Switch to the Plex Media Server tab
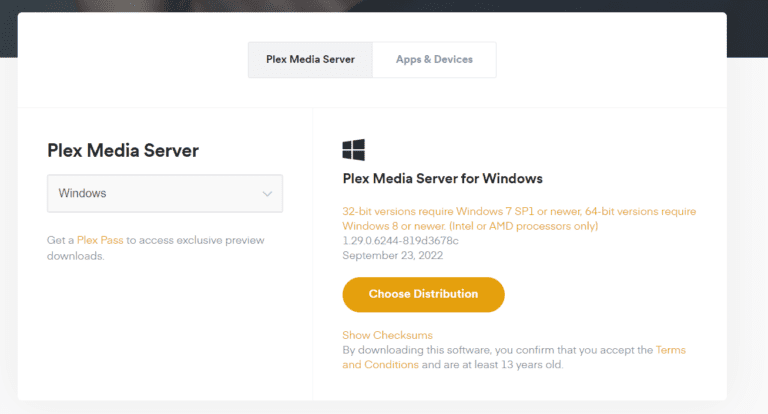The width and height of the screenshot is (768, 414). click(x=310, y=60)
